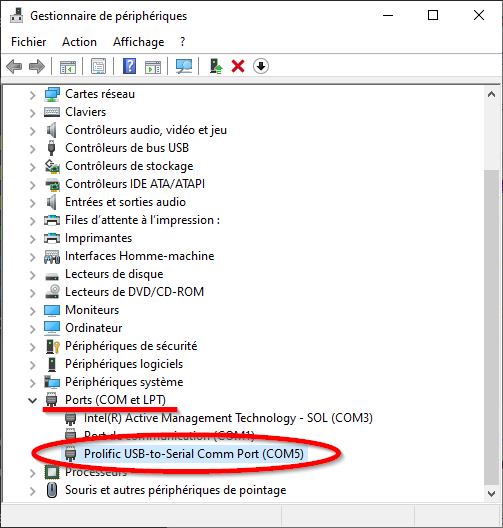The width and height of the screenshot is (503, 528).
Task: Click the scan for hardware changes icon
Action: coord(184,66)
